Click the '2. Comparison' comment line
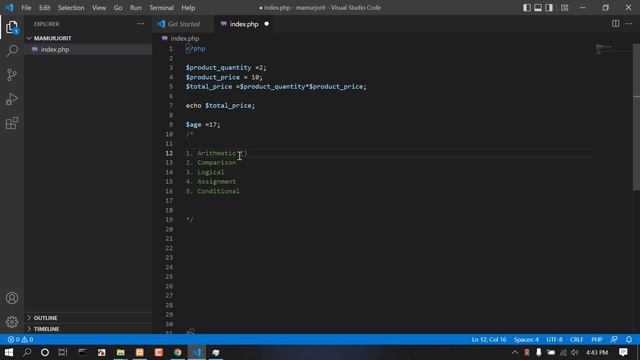This screenshot has width=640, height=360. [x=211, y=163]
